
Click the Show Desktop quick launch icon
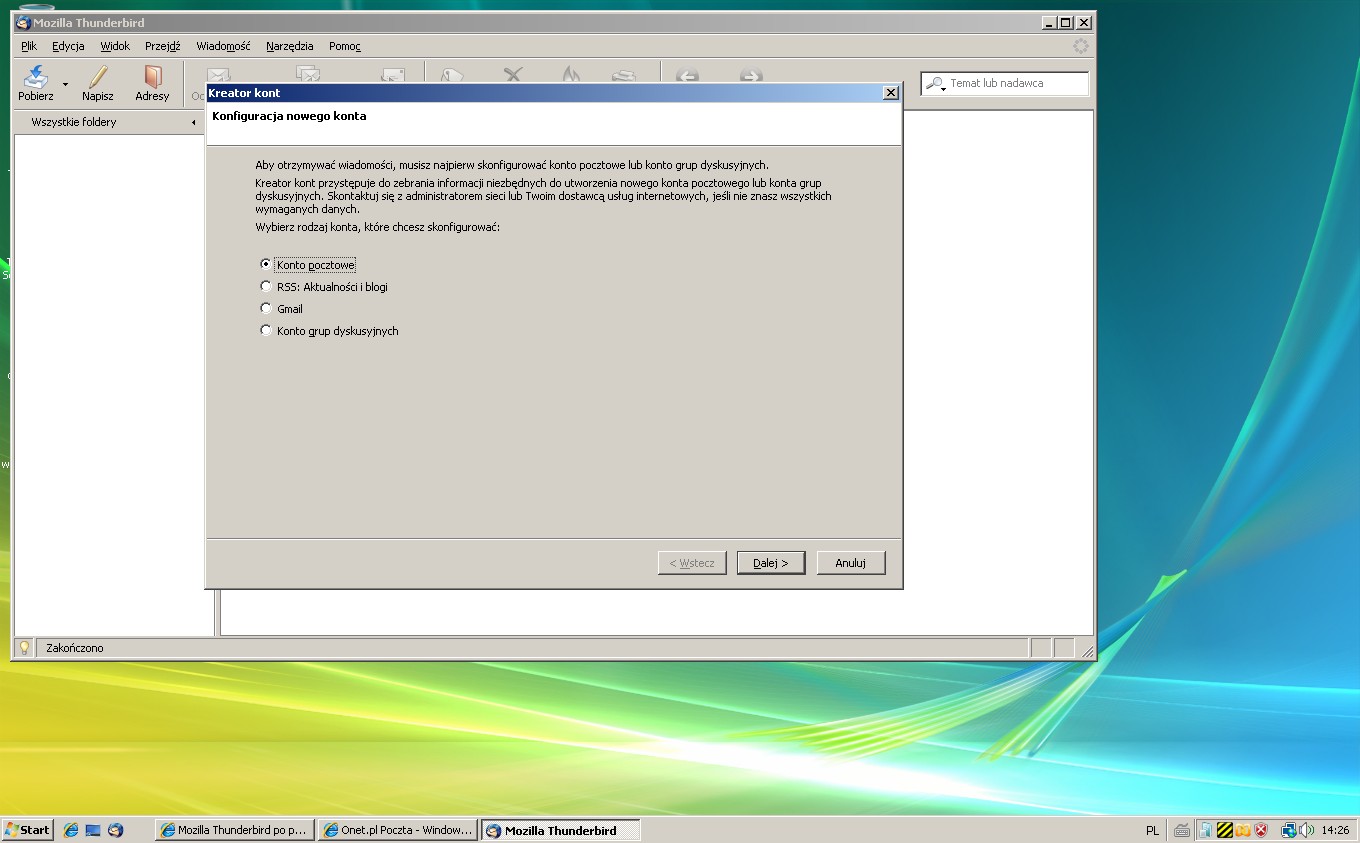[x=93, y=830]
